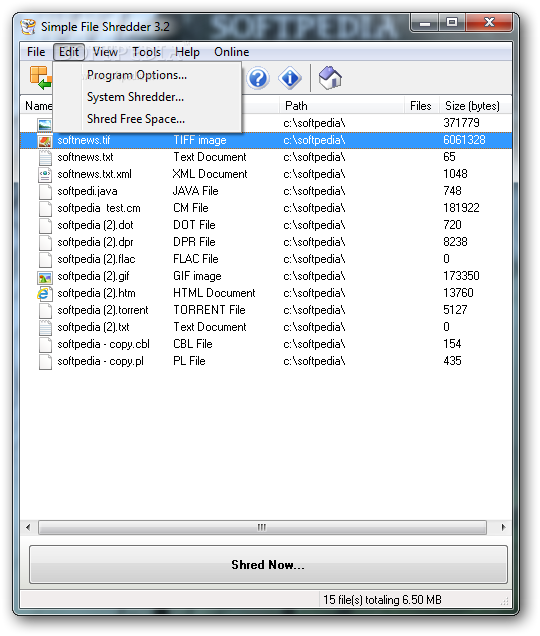540x636 pixels.
Task: Open the home page house icon
Action: (x=330, y=78)
